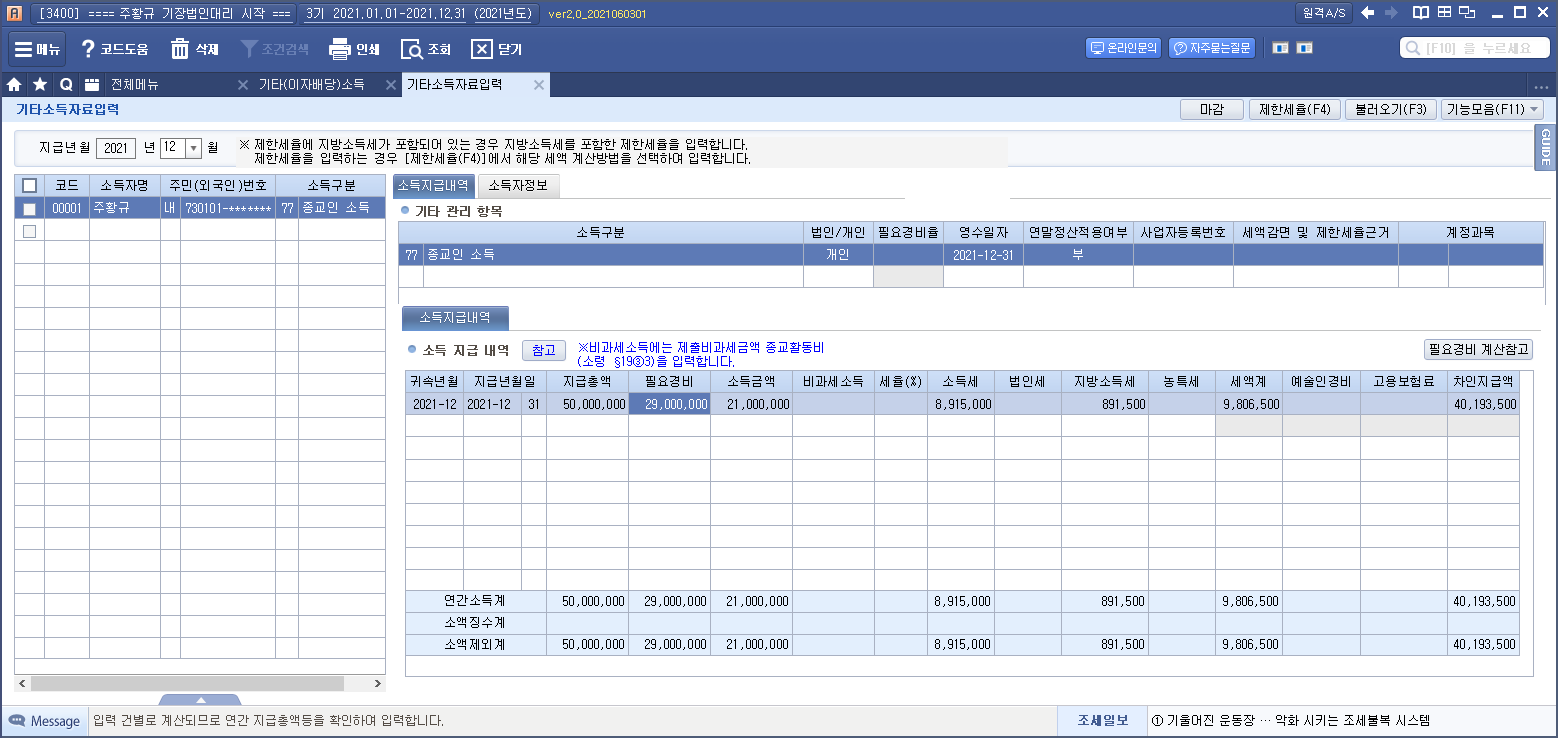Open the book icon in title bar
The height and width of the screenshot is (738, 1558).
tap(1420, 13)
